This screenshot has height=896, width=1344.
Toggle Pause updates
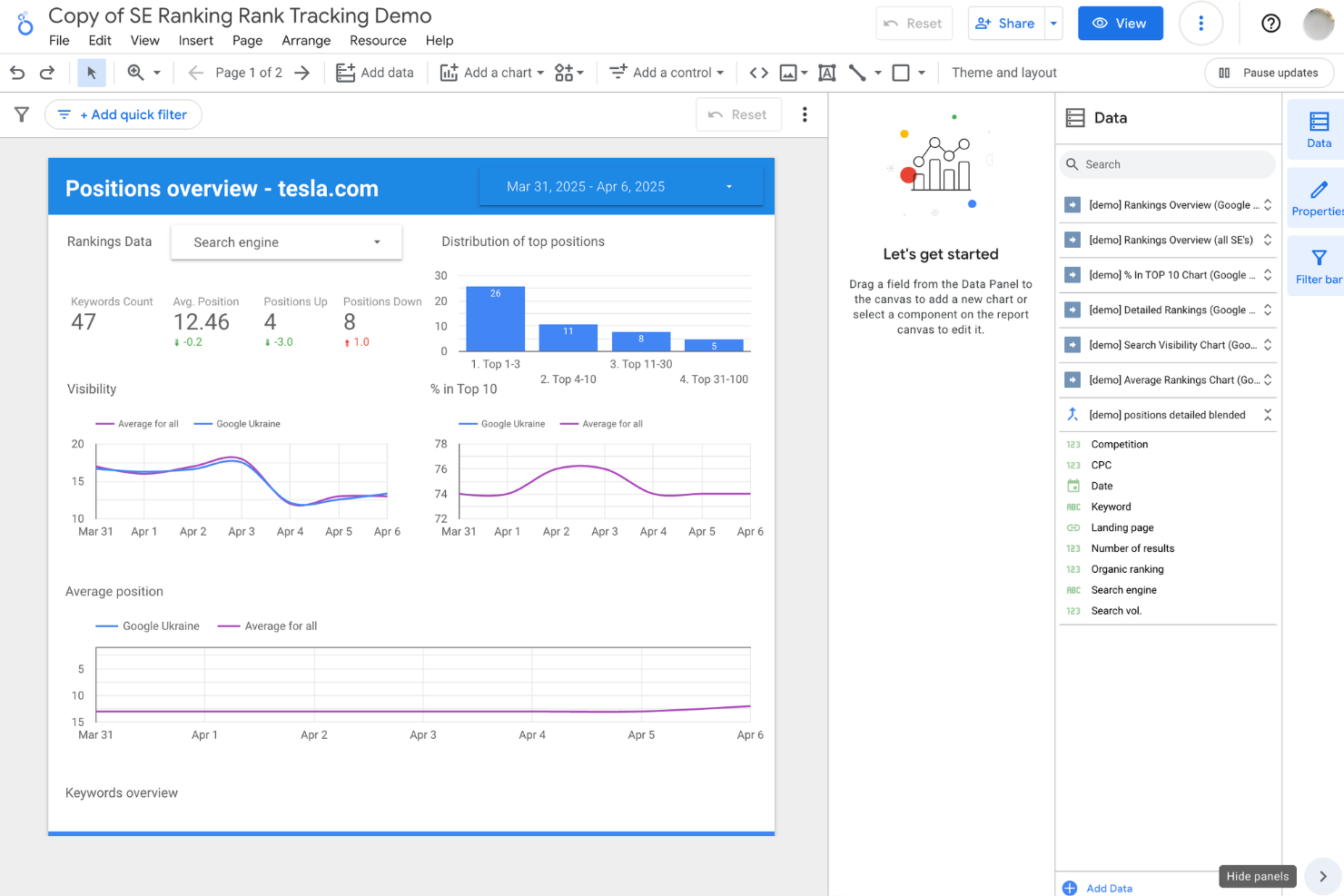(x=1269, y=73)
